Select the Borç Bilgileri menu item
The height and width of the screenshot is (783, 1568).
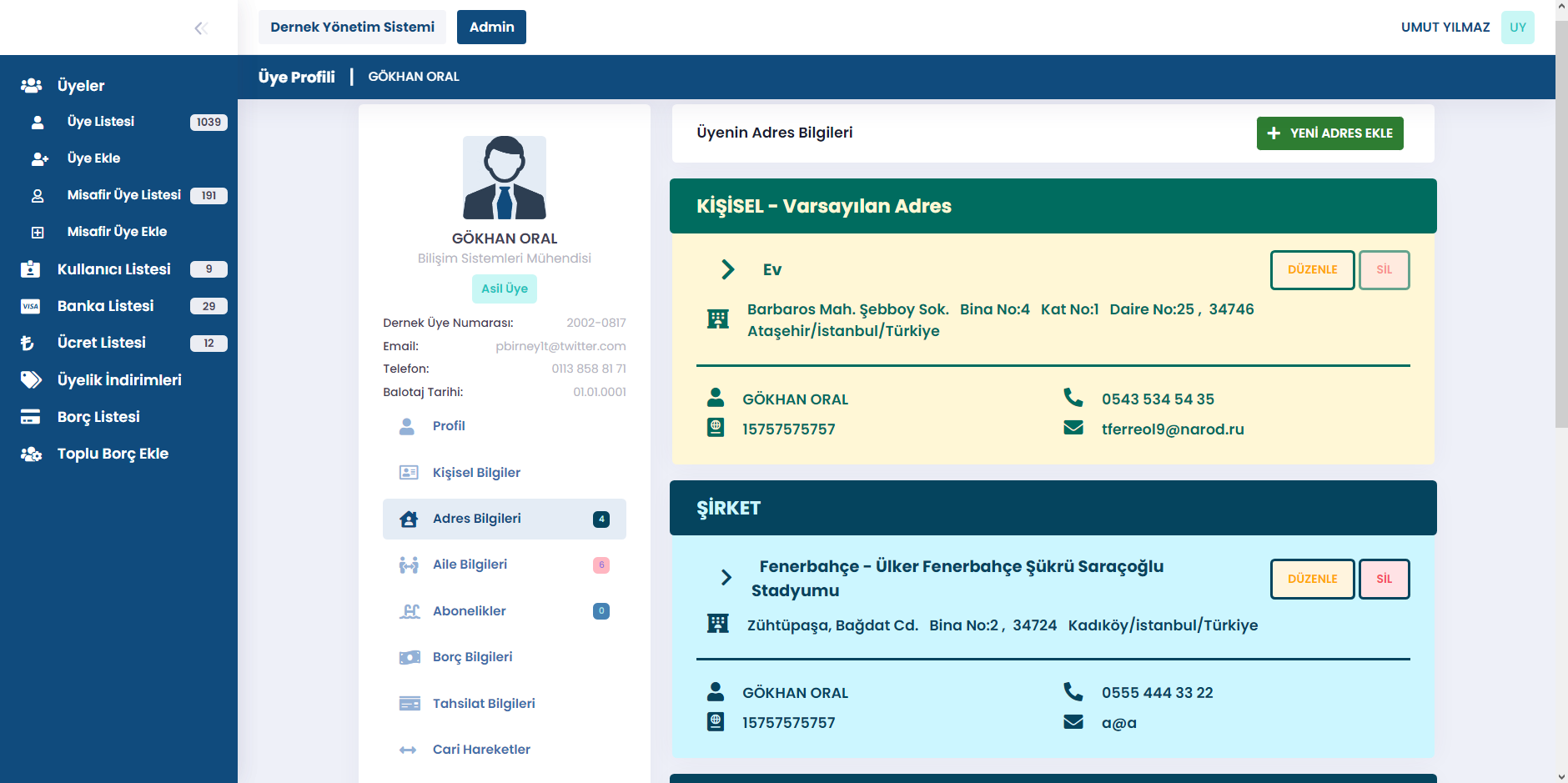tap(472, 657)
